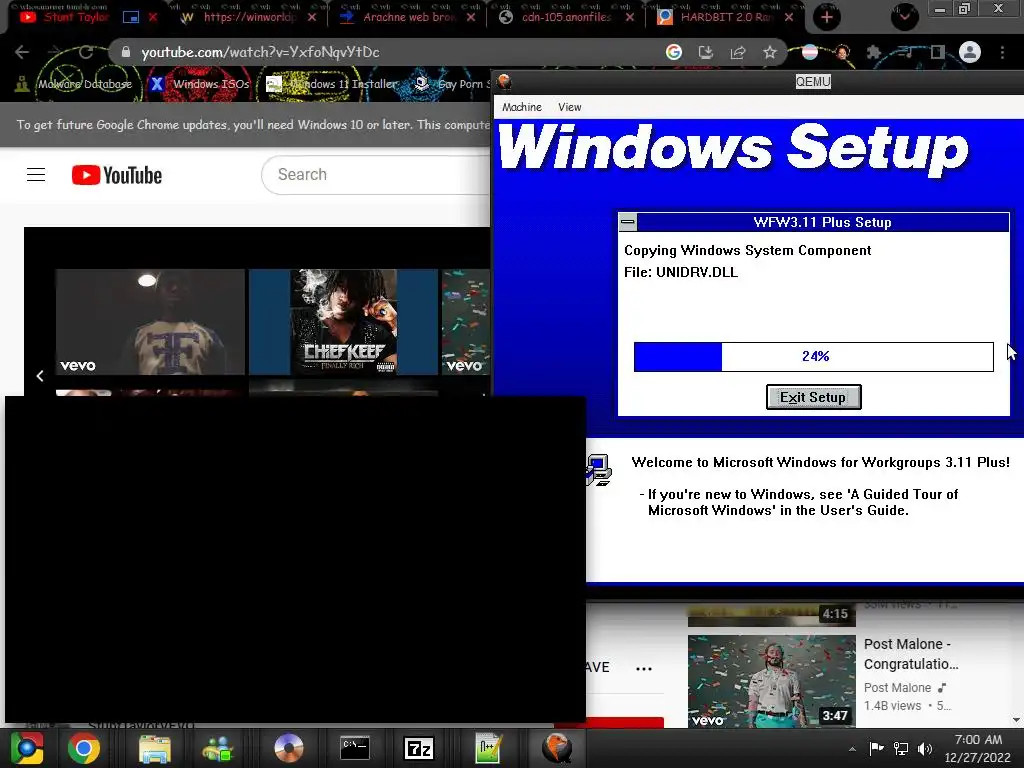
Task: Open the first vevo video thumbnail
Action: point(150,321)
